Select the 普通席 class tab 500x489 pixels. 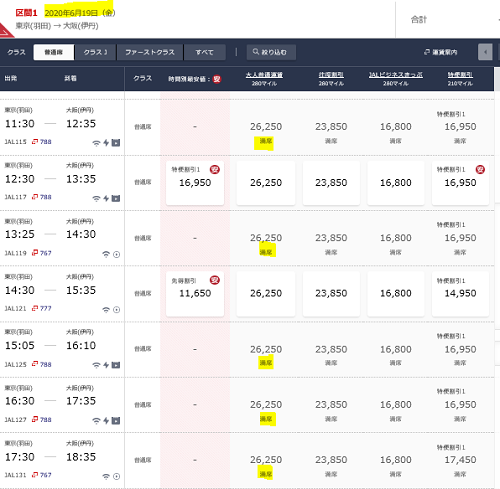(x=54, y=52)
